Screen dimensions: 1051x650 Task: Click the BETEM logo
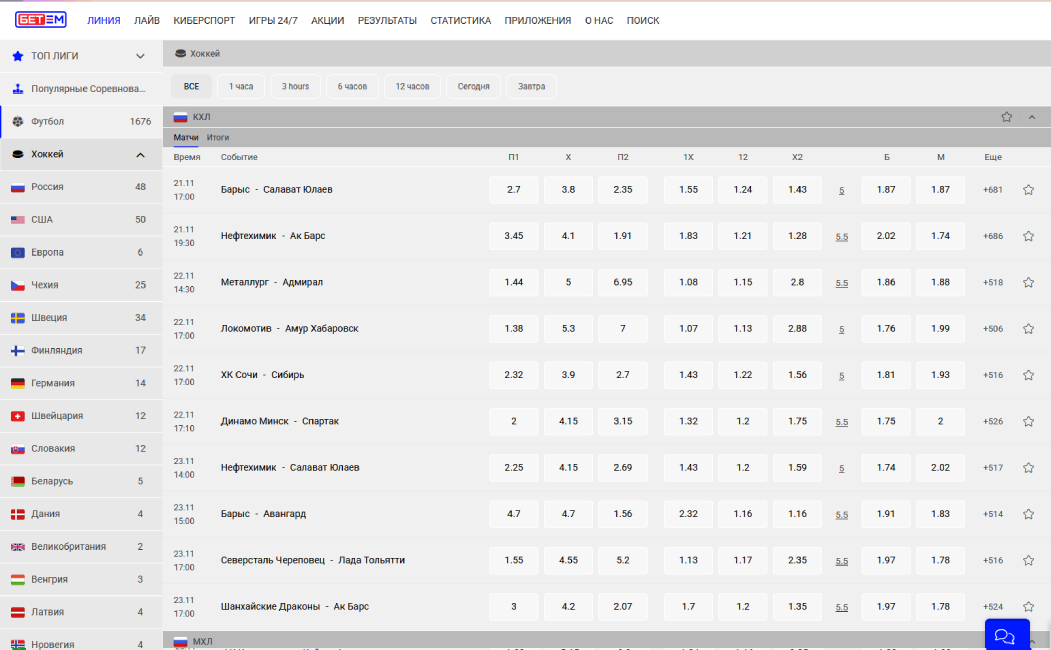(x=41, y=20)
